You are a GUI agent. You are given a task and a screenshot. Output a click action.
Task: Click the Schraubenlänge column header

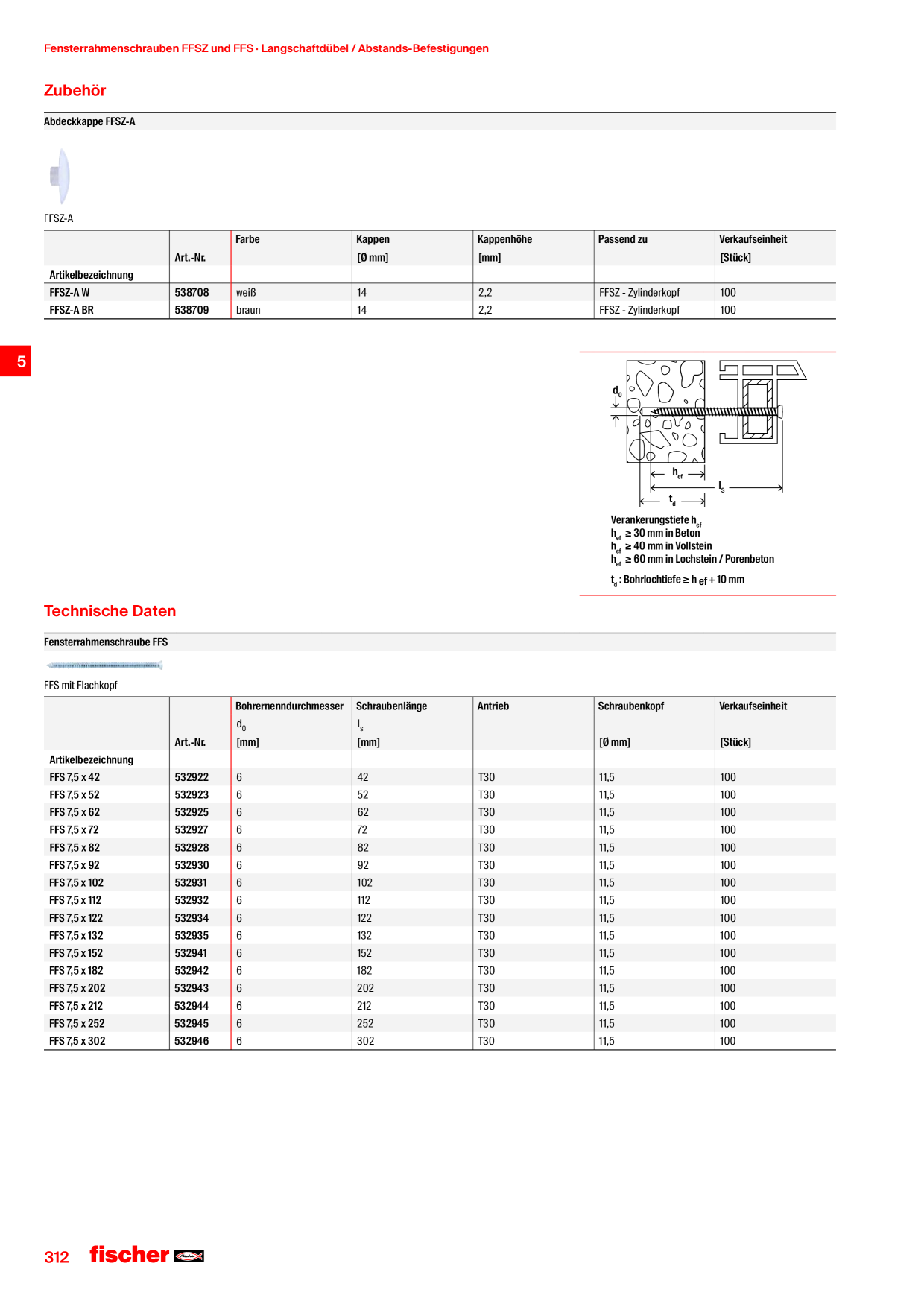click(x=392, y=706)
